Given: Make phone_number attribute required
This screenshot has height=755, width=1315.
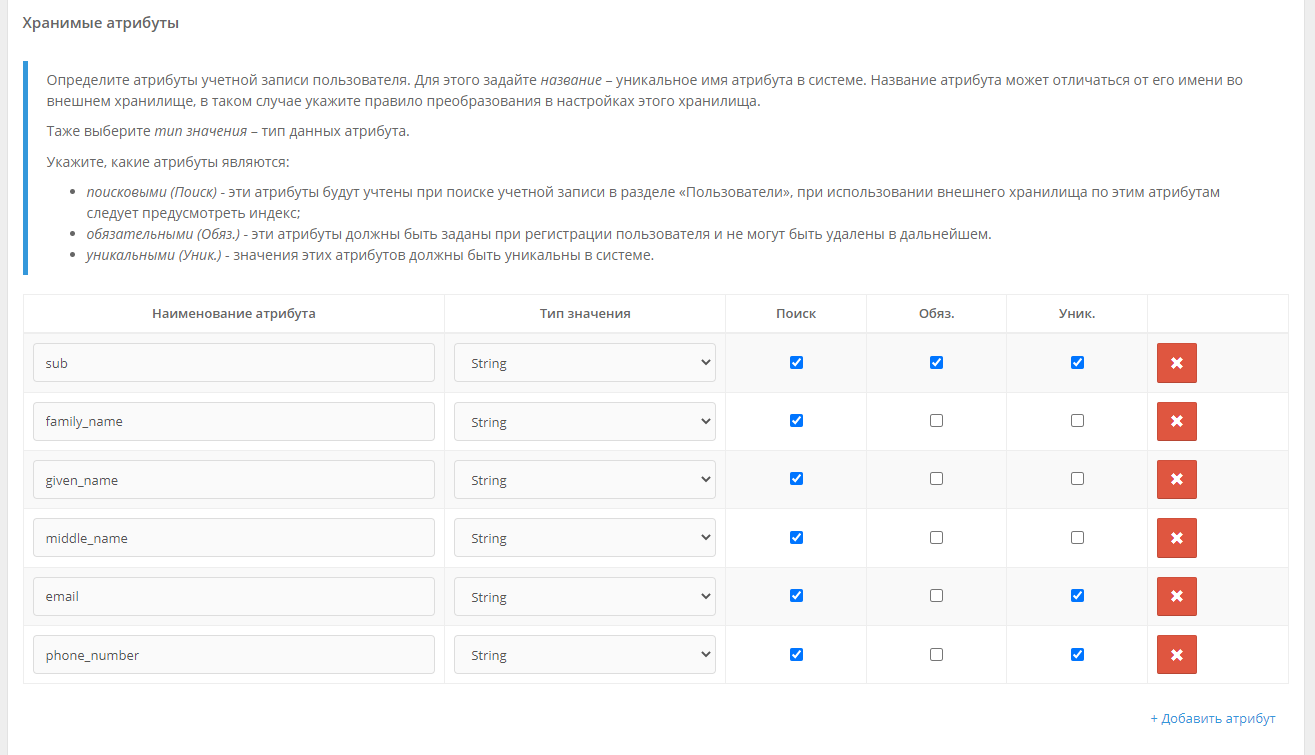Looking at the screenshot, I should pyautogui.click(x=936, y=655).
